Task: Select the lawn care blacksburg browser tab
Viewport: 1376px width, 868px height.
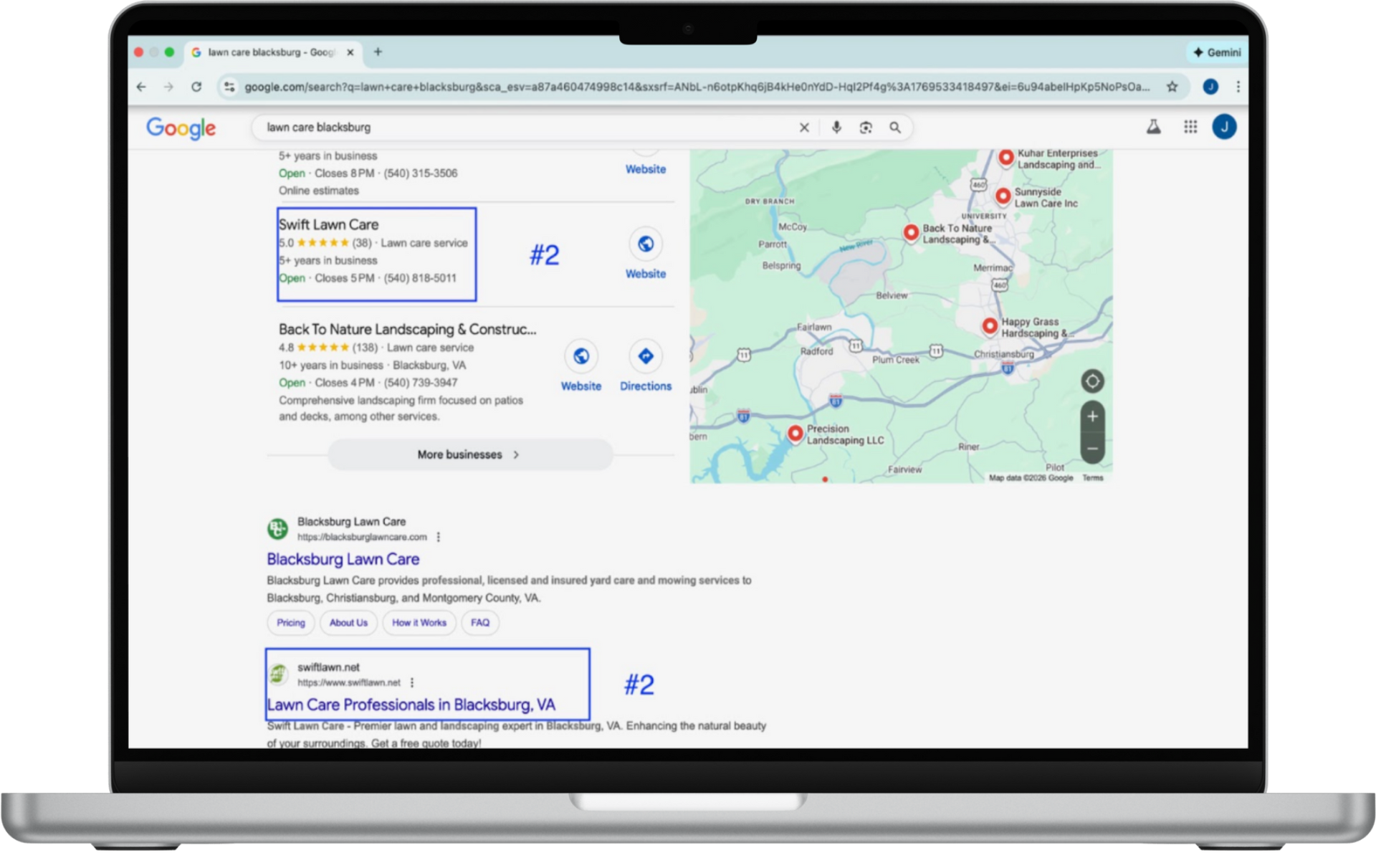Action: (x=272, y=52)
